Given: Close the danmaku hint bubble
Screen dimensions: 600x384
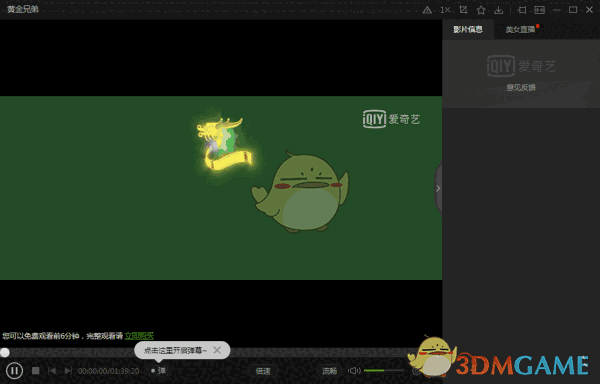Looking at the screenshot, I should click(217, 350).
